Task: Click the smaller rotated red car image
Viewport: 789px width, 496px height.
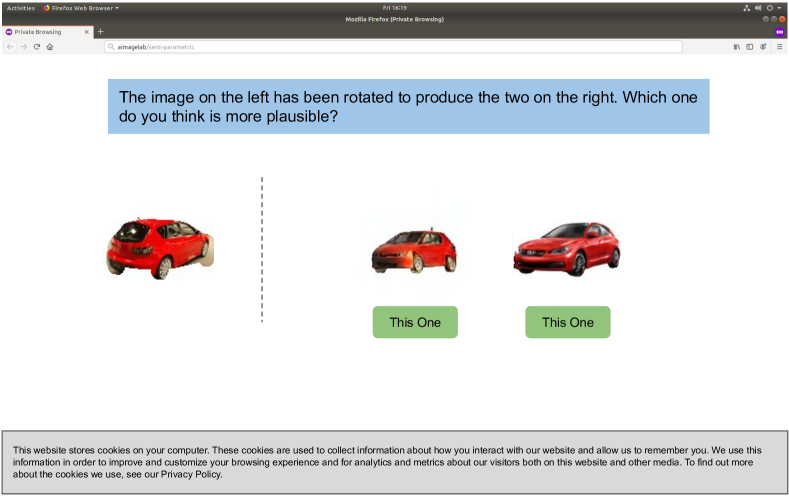Action: click(414, 252)
